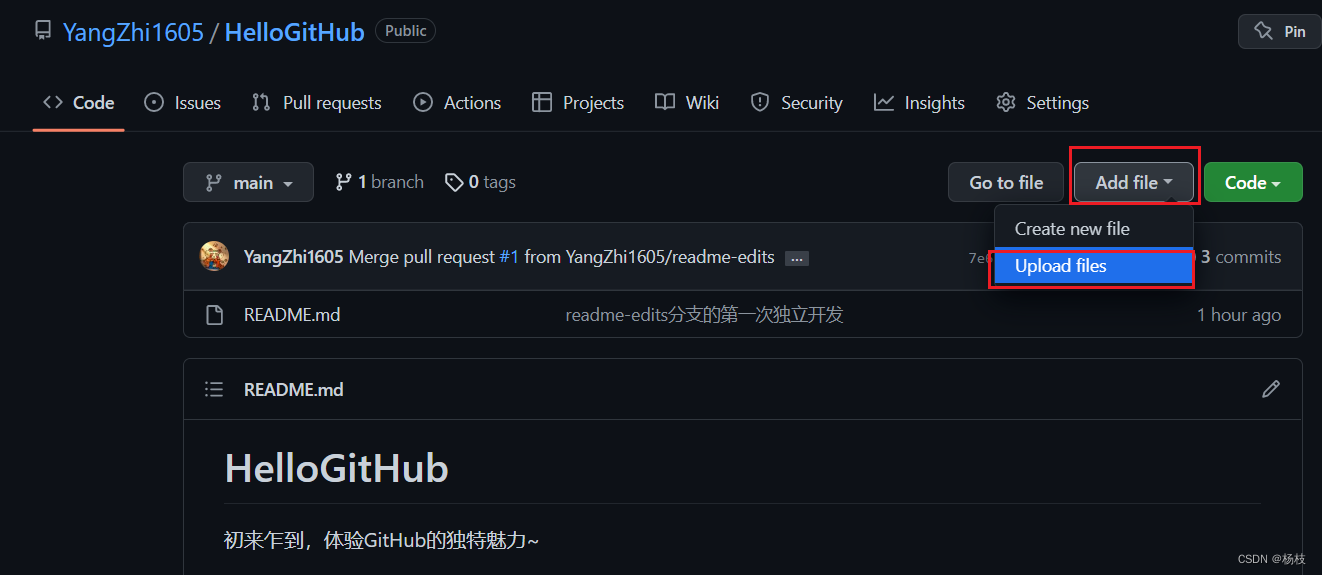
Task: Click the 1 hour ago timestamp
Action: point(1239,314)
